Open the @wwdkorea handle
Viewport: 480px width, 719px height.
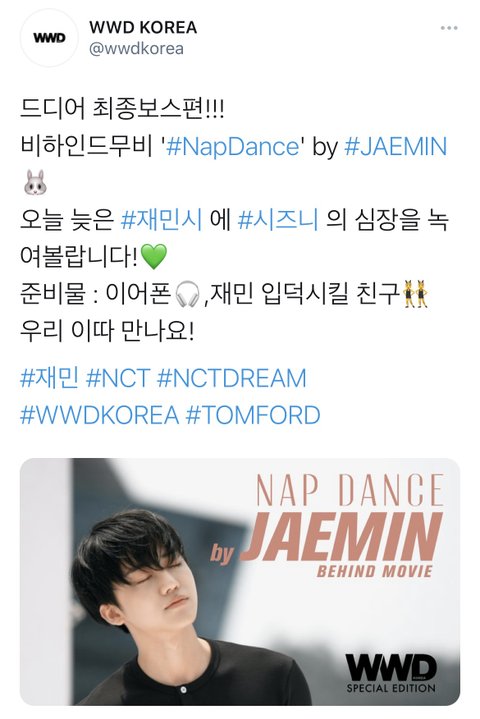click(x=136, y=49)
